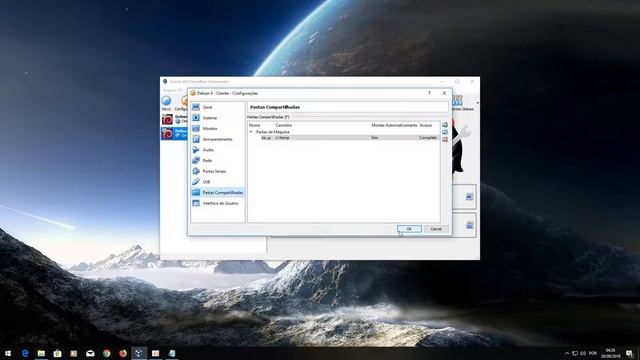Image resolution: width=640 pixels, height=360 pixels.
Task: Select the first Debian VM in list
Action: 174,119
